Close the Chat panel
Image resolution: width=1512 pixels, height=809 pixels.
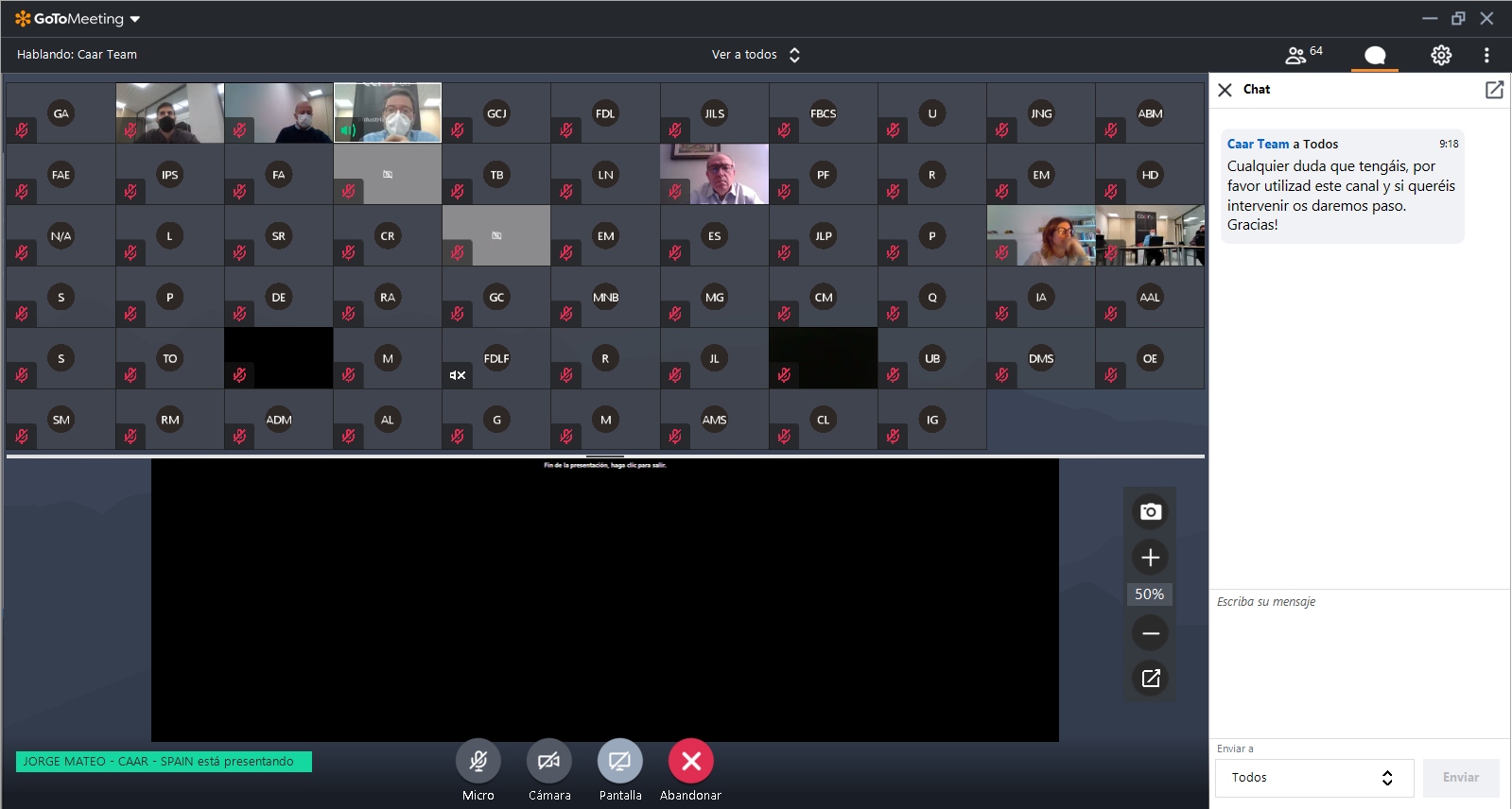(1225, 90)
